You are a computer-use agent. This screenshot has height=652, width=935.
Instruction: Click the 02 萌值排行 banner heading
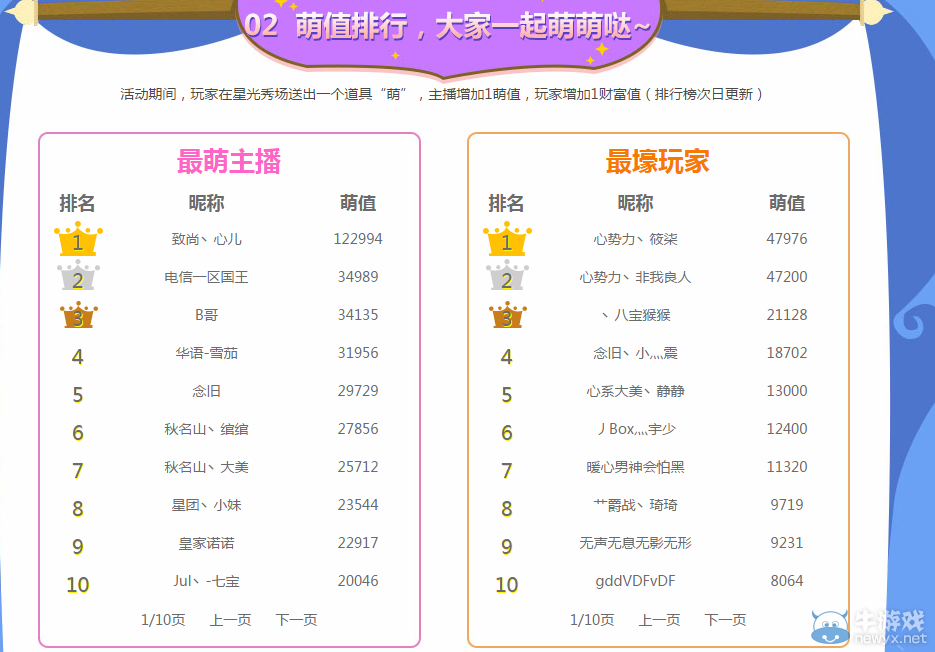(447, 27)
